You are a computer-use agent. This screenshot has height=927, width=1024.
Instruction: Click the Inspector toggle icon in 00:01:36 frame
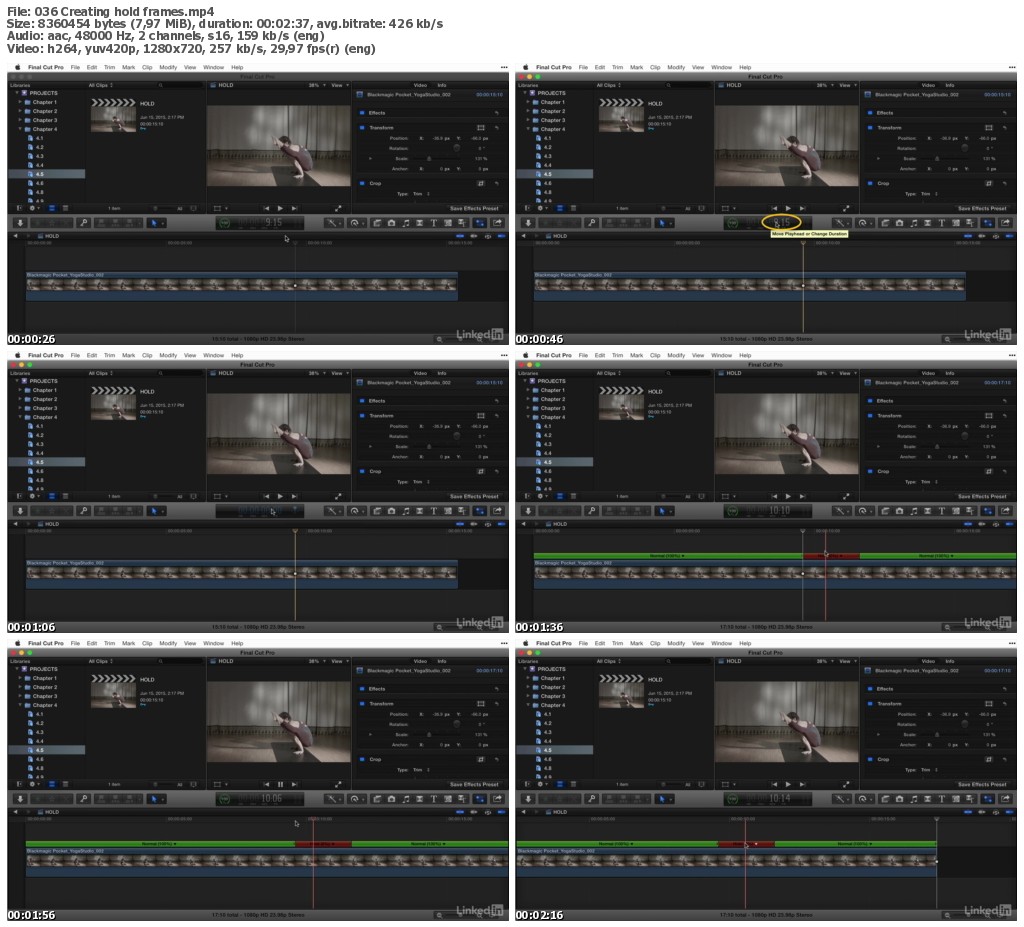click(988, 511)
